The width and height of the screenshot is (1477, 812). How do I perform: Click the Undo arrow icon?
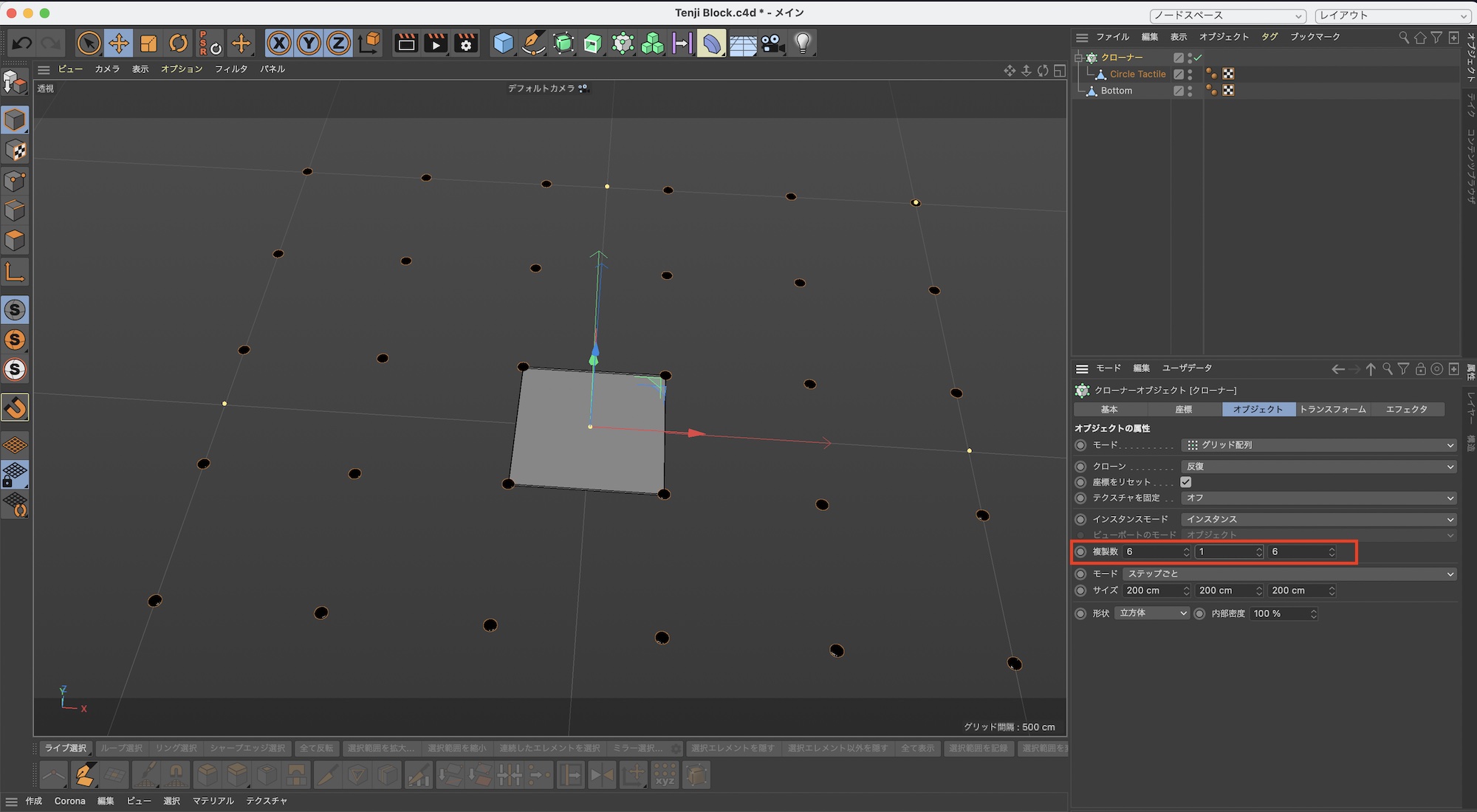[x=22, y=44]
